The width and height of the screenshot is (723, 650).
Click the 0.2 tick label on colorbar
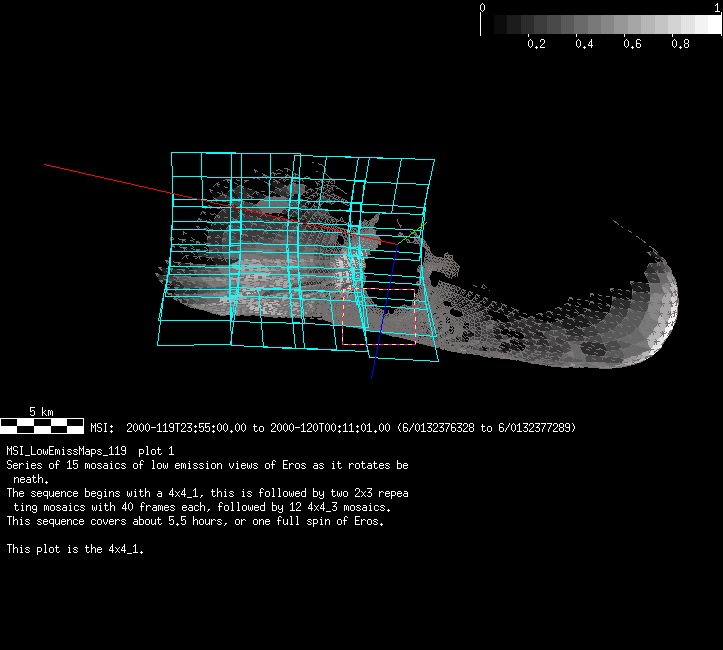(x=536, y=44)
